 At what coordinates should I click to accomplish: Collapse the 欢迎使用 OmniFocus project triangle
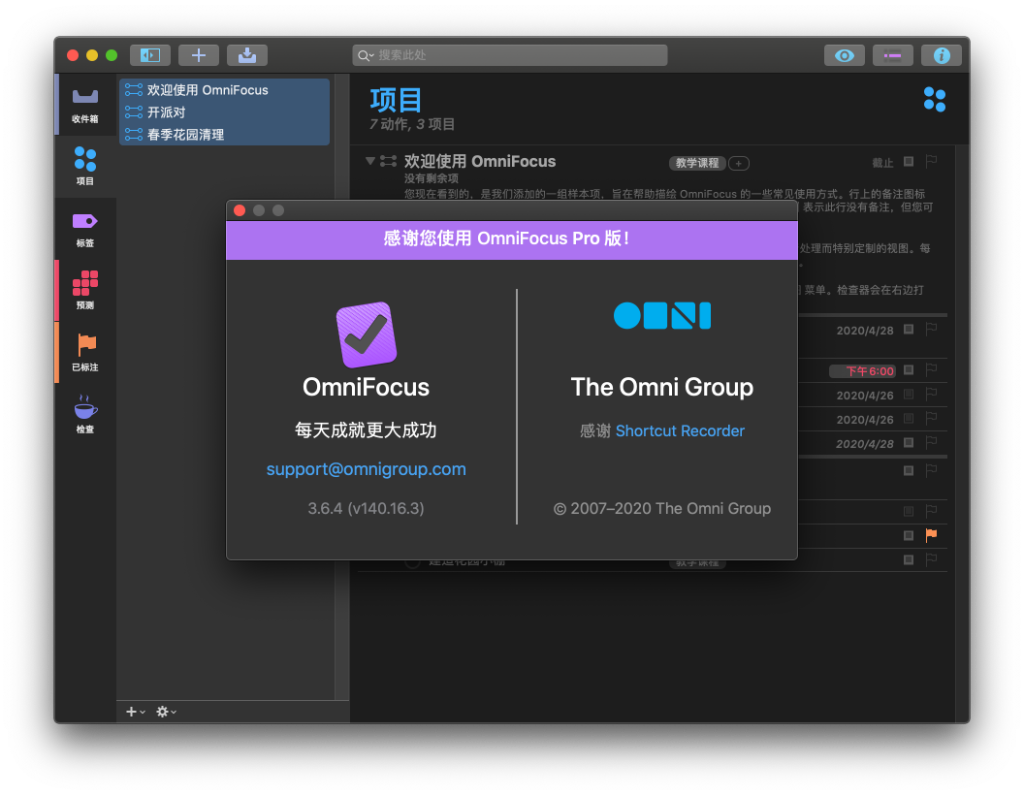pos(370,161)
